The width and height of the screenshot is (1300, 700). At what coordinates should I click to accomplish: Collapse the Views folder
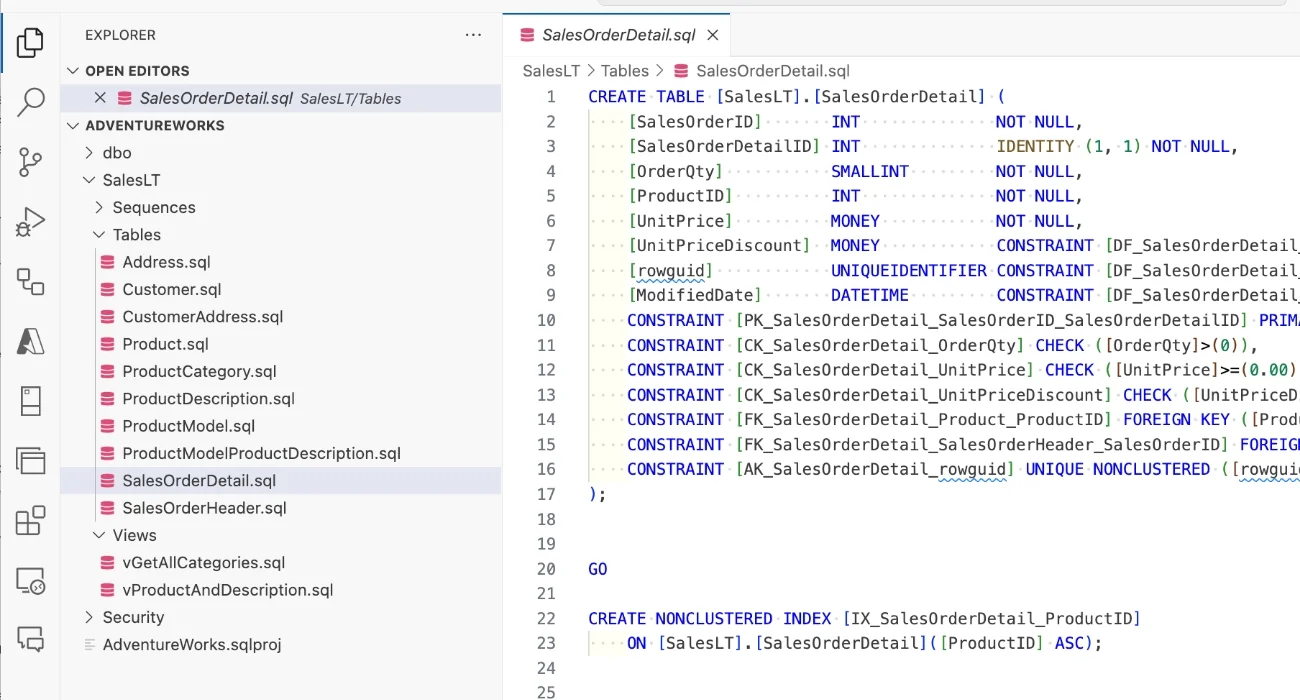click(x=99, y=535)
